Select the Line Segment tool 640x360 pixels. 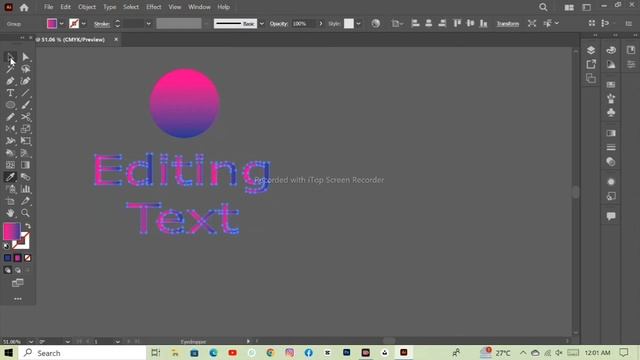click(x=25, y=93)
